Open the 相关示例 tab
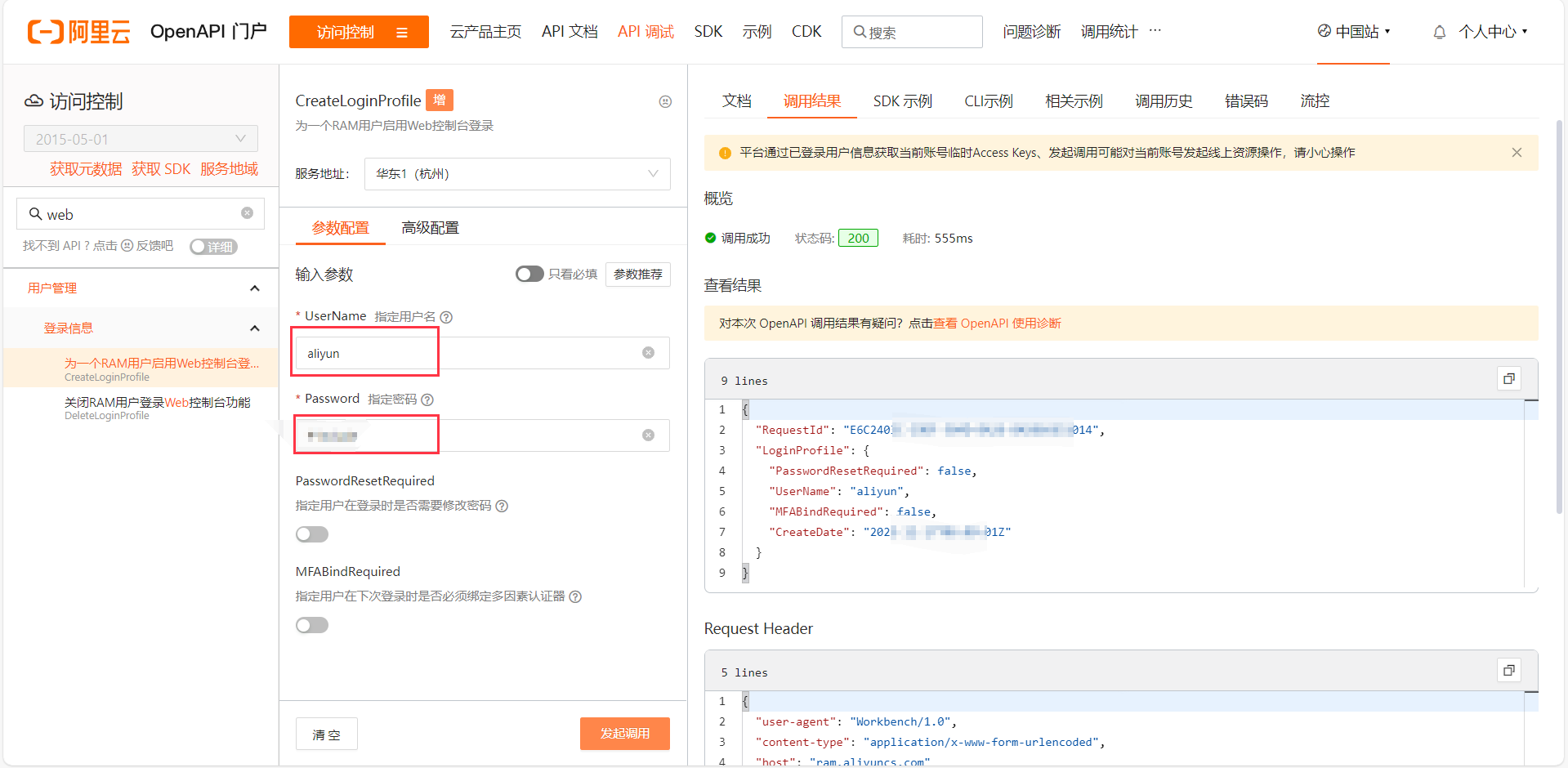This screenshot has width=1568, height=768. tap(1074, 101)
